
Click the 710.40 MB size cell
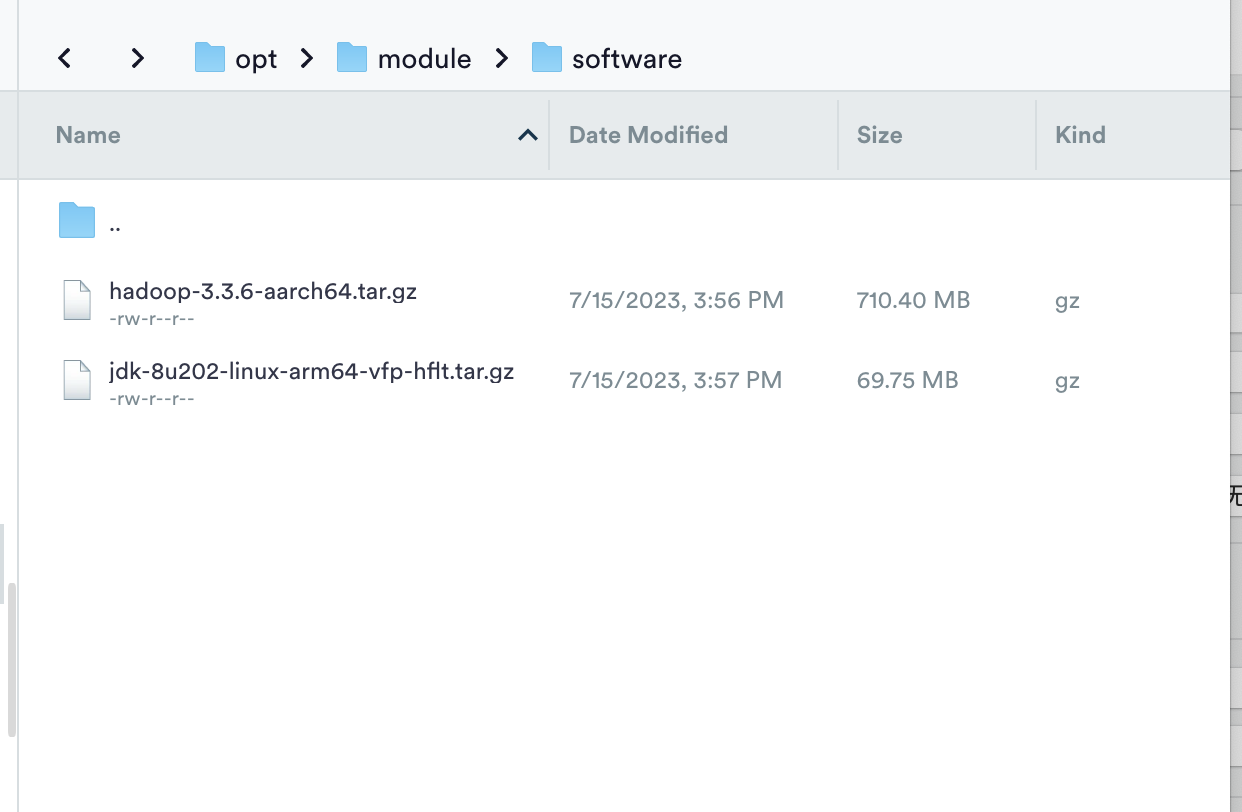pyautogui.click(x=913, y=300)
